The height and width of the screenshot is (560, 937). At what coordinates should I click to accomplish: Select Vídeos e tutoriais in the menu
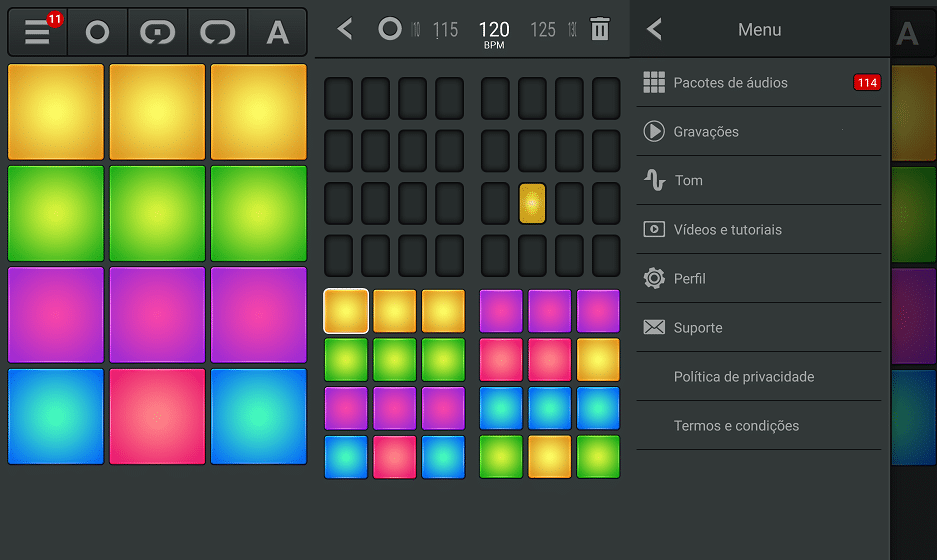(x=727, y=229)
